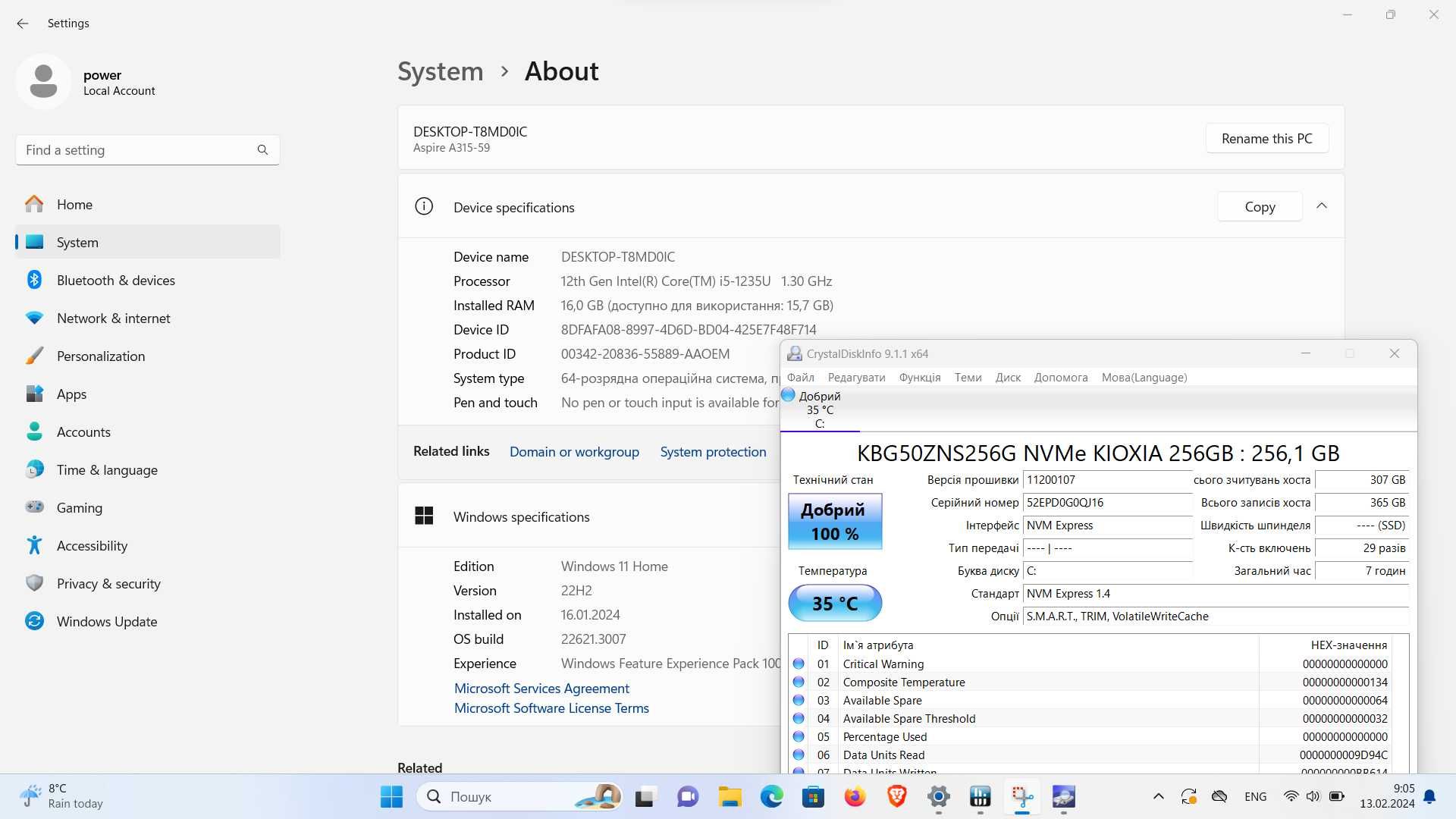Open the Редагувати menu
The height and width of the screenshot is (819, 1456).
[x=856, y=378]
